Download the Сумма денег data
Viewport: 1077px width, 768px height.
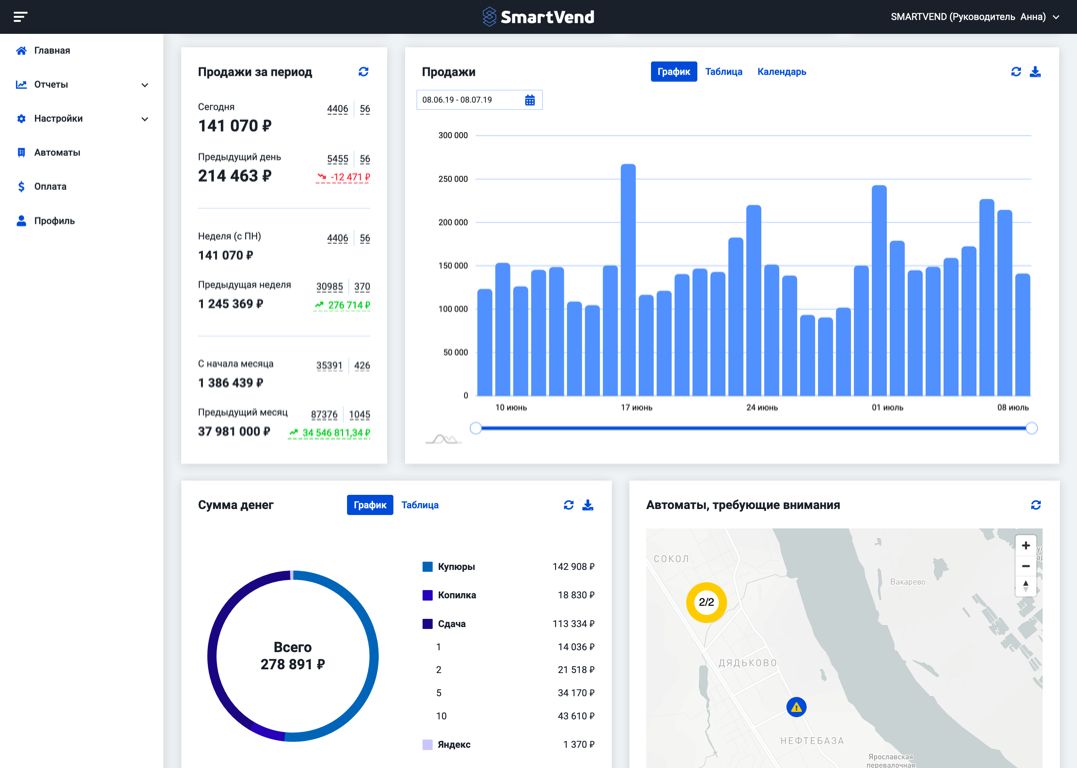point(588,505)
